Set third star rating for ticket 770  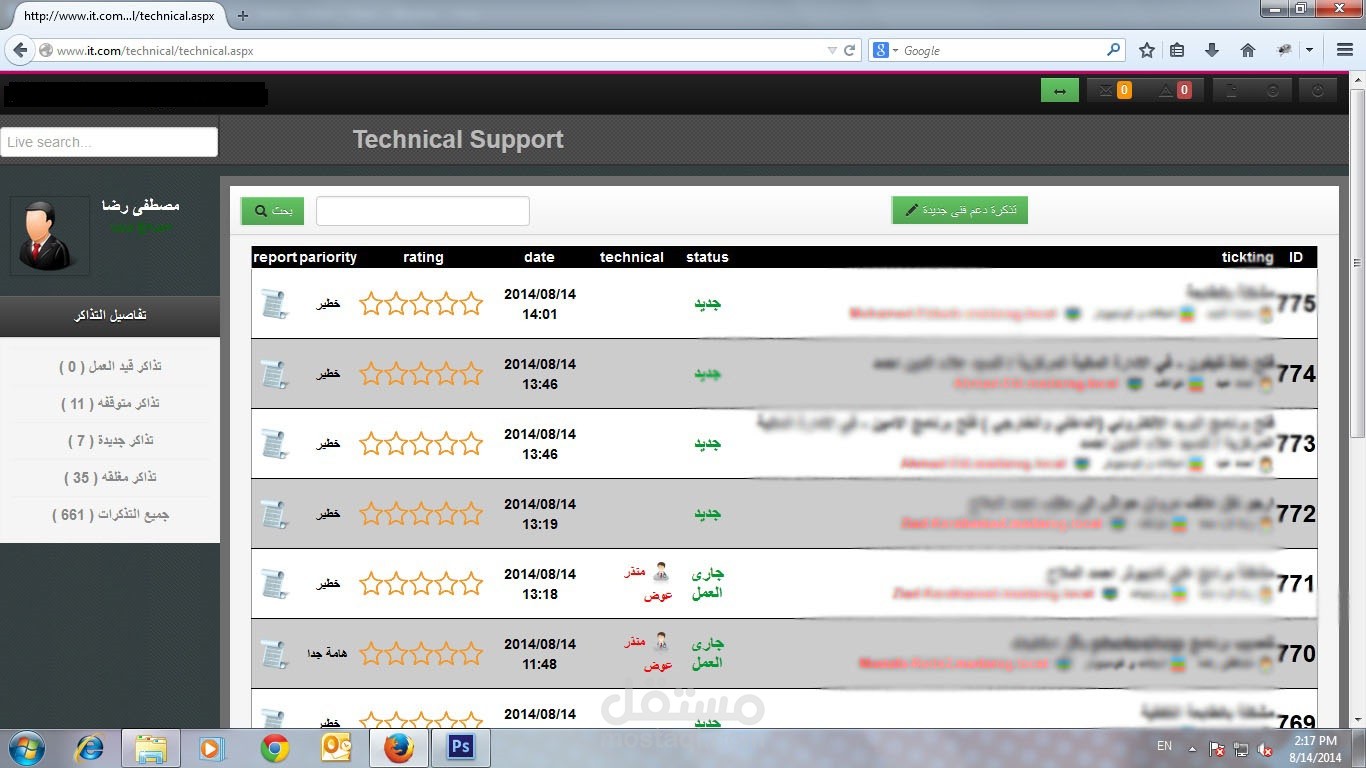point(421,654)
